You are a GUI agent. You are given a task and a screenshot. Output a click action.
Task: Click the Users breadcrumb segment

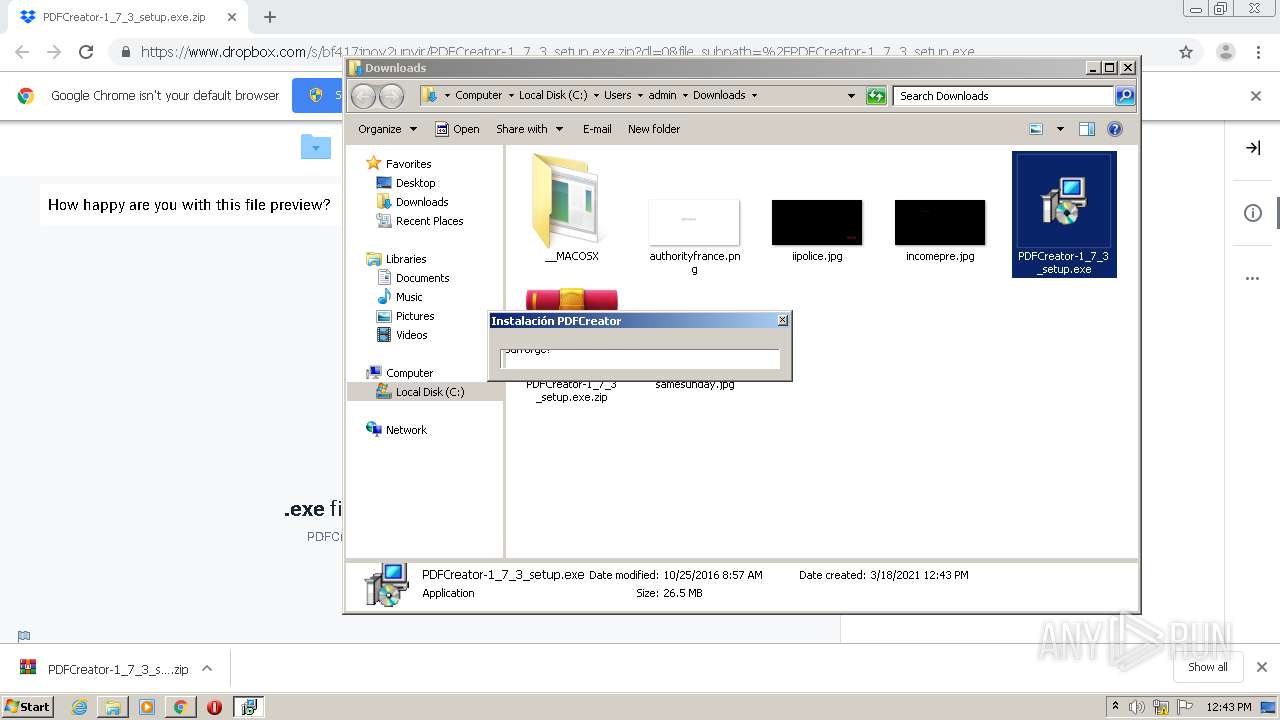(617, 96)
